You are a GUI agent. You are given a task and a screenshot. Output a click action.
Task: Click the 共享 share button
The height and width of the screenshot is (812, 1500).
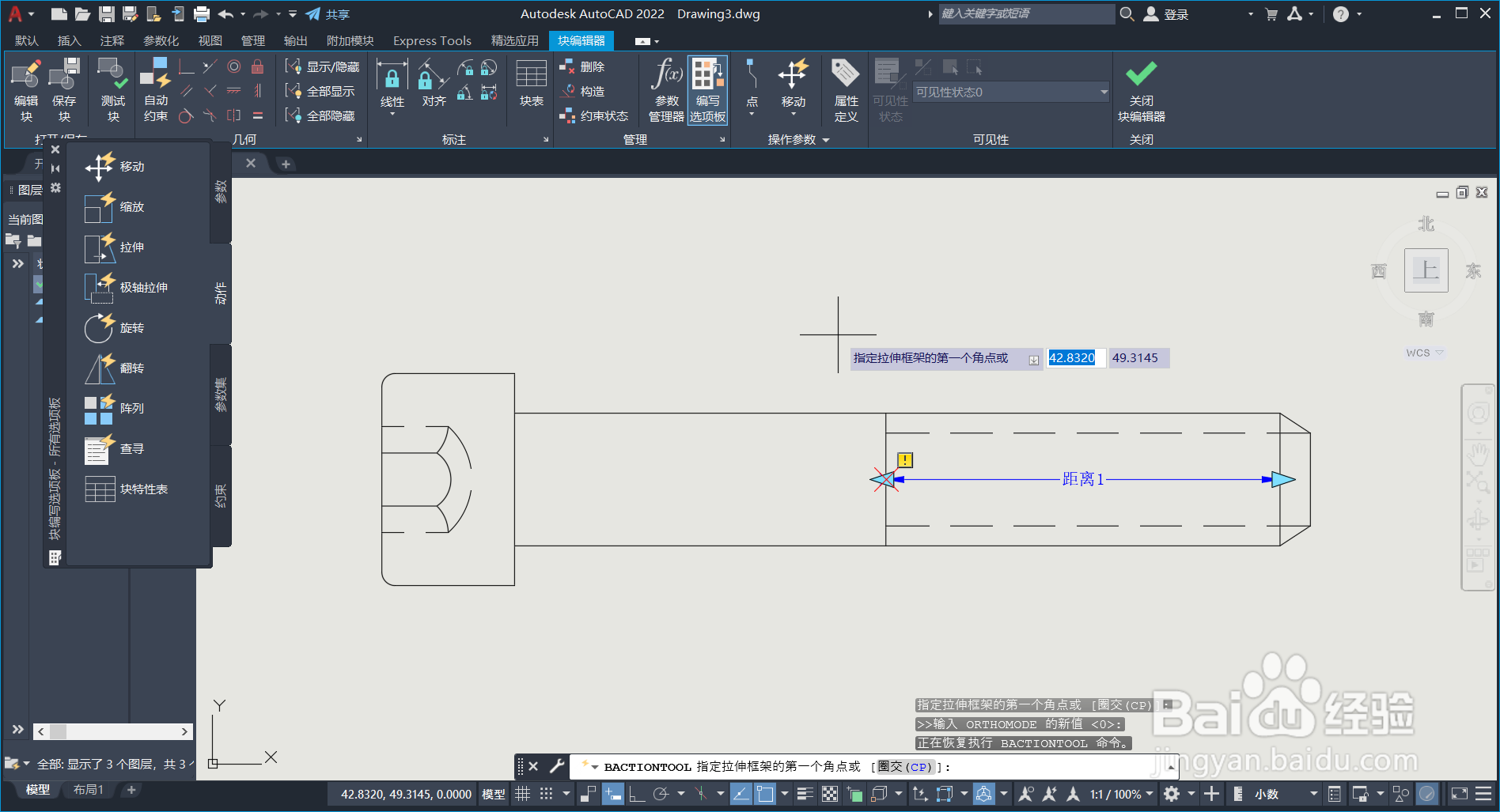pos(328,14)
